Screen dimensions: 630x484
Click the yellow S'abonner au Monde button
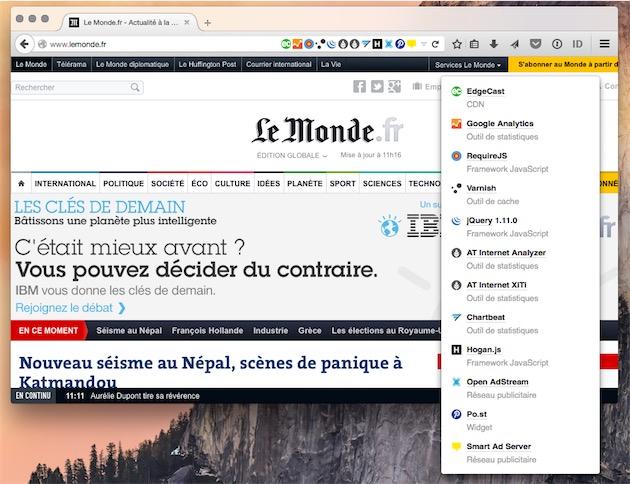(563, 64)
